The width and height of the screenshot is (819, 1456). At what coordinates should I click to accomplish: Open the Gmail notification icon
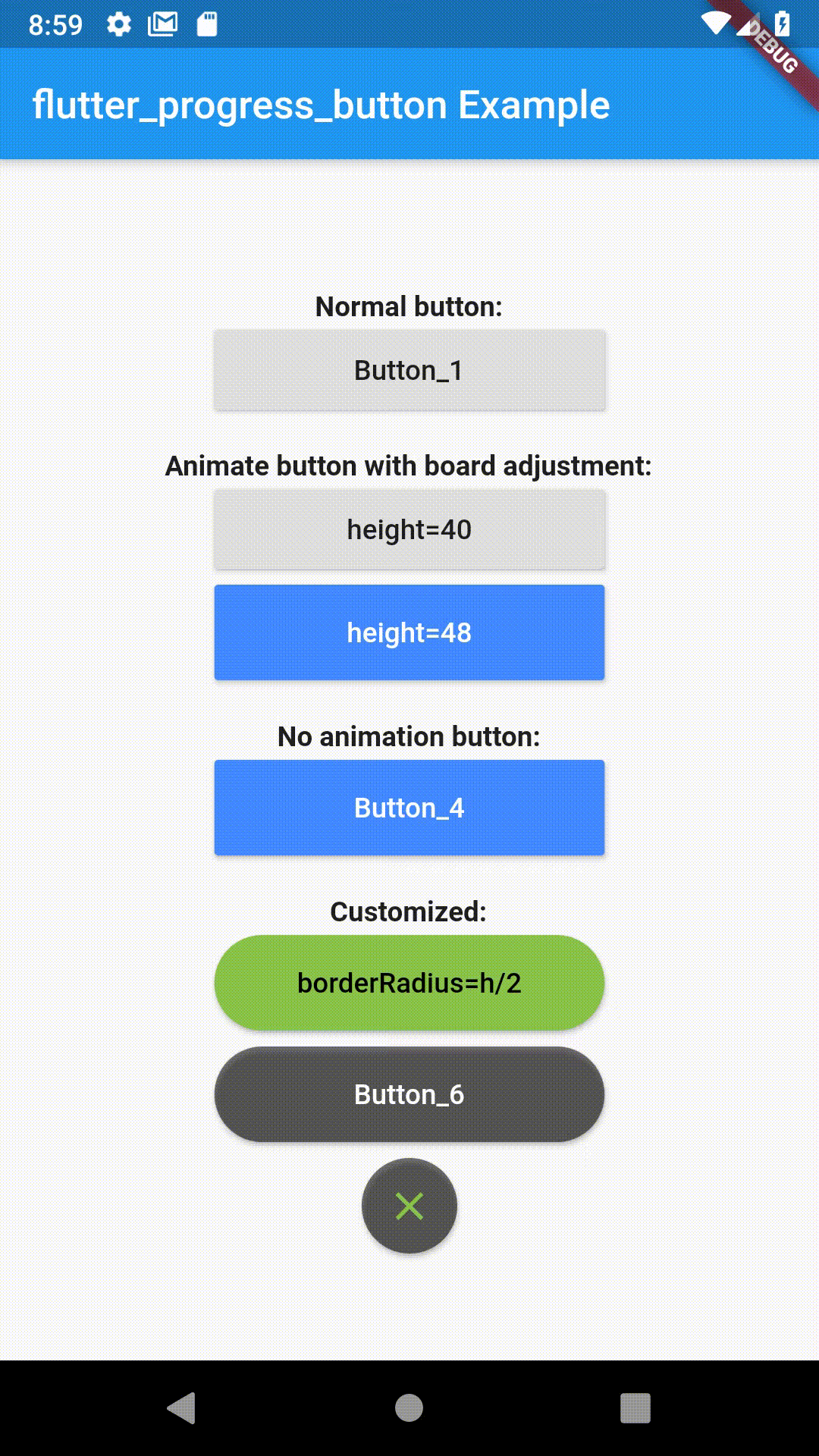click(164, 24)
